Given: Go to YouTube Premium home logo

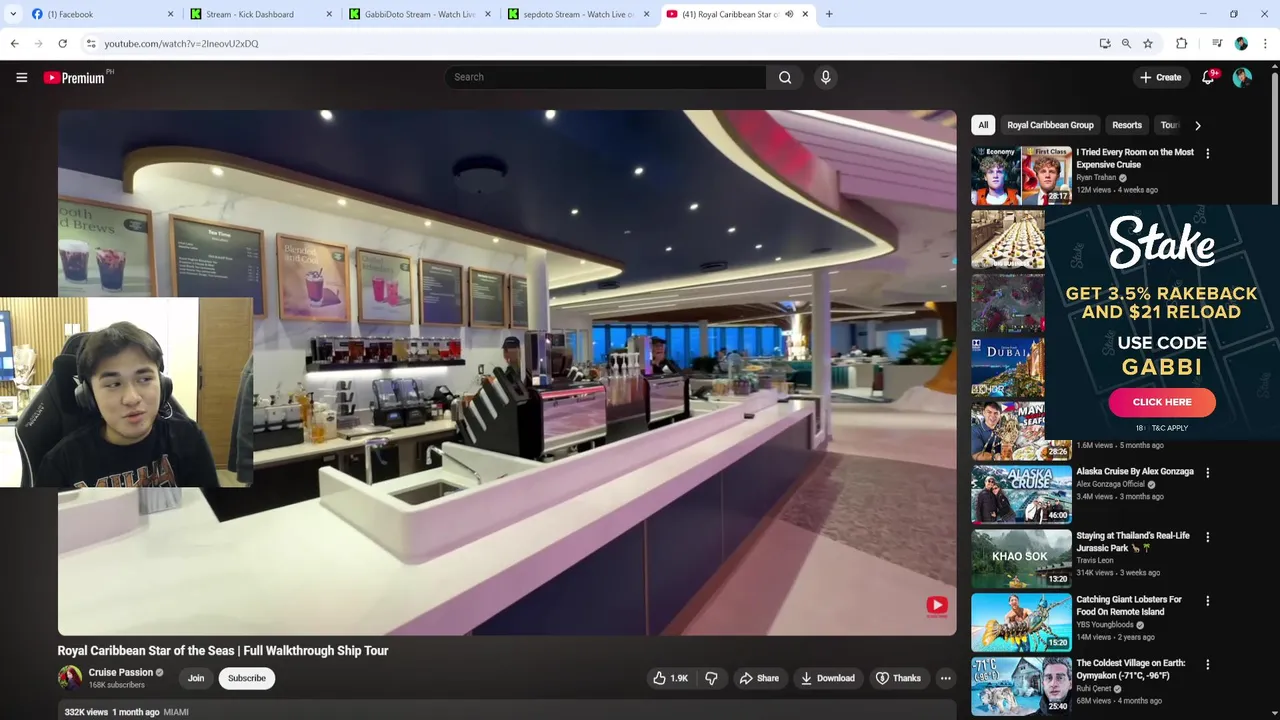Looking at the screenshot, I should tap(74, 77).
